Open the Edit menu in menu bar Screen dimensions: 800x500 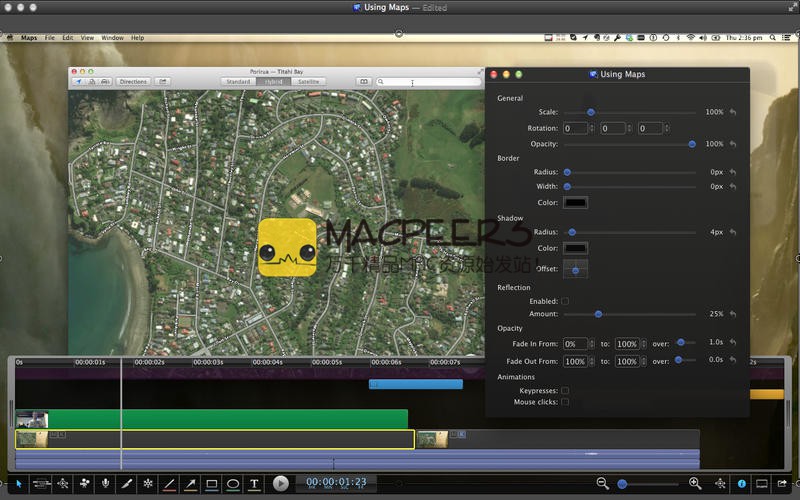[x=67, y=38]
